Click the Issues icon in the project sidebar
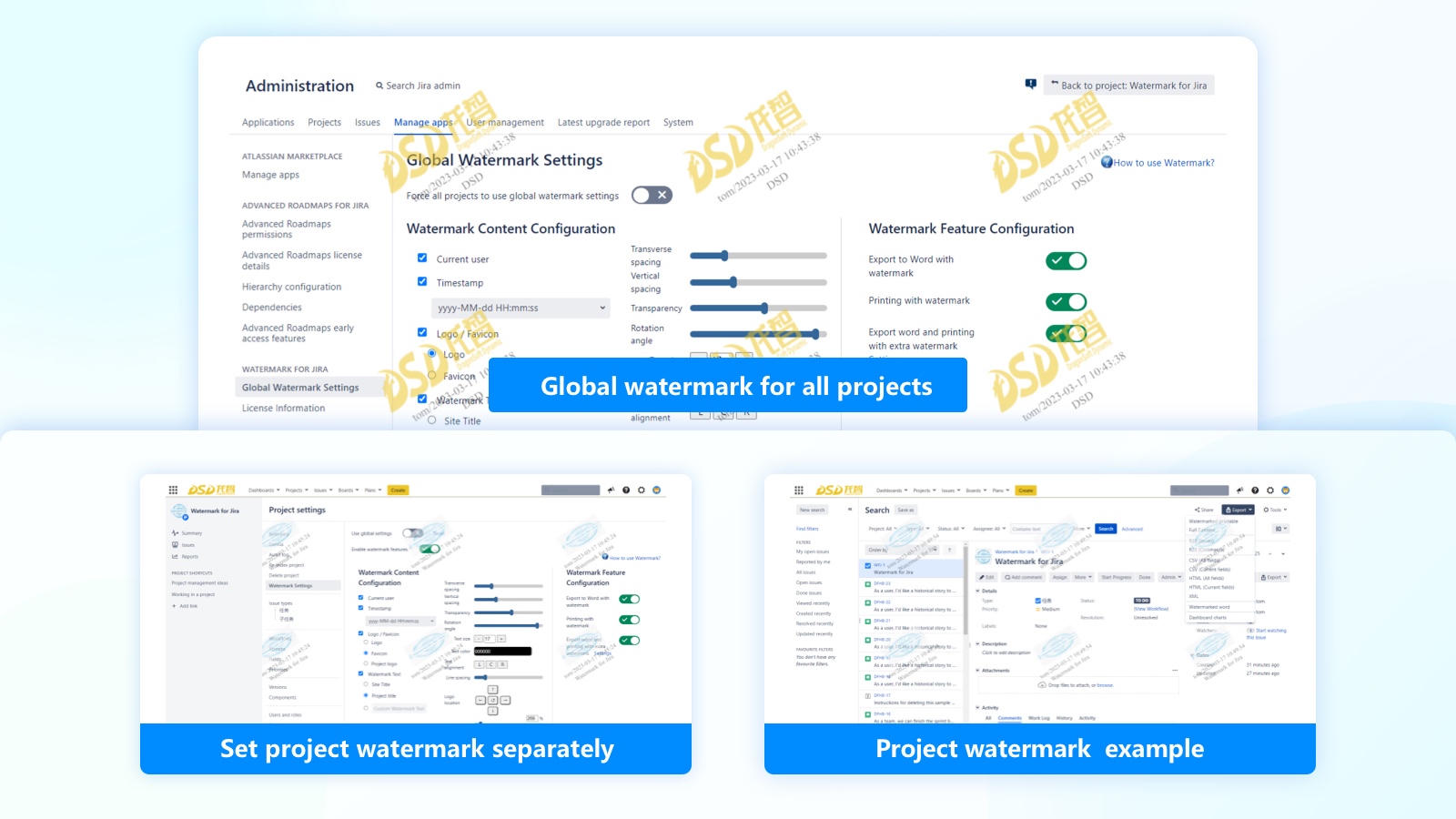 pyautogui.click(x=175, y=545)
